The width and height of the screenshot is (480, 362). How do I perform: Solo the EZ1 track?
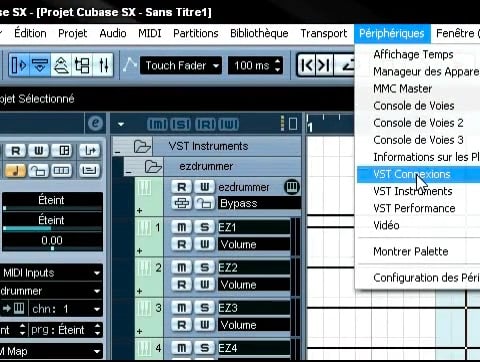[x=204, y=227]
